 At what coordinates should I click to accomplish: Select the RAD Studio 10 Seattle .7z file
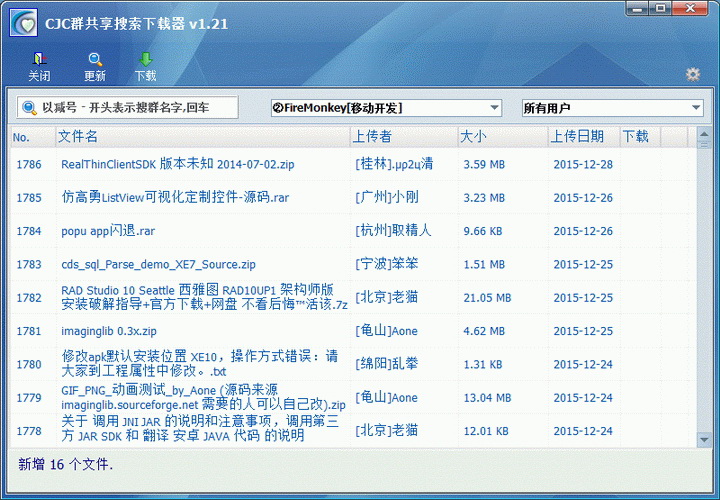coord(204,297)
